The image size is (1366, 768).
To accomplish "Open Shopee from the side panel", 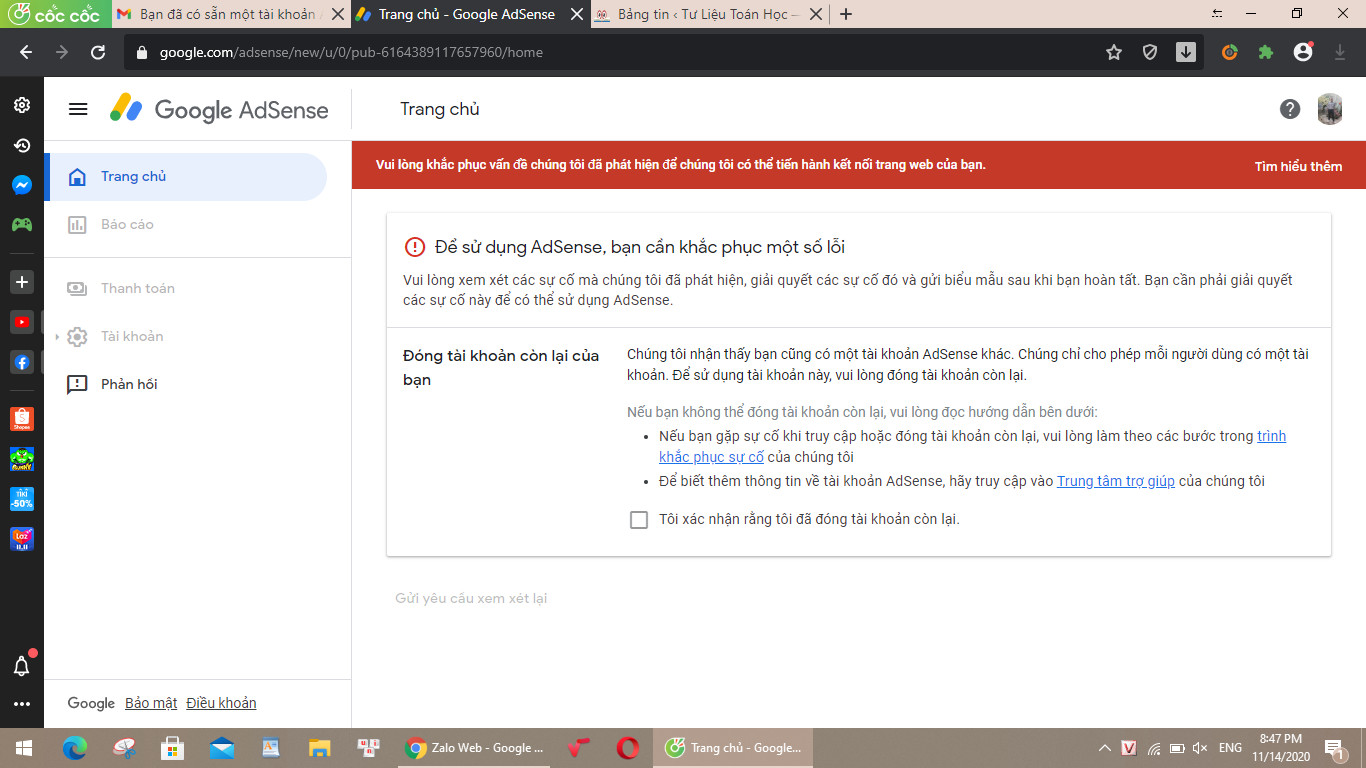I will coord(22,419).
